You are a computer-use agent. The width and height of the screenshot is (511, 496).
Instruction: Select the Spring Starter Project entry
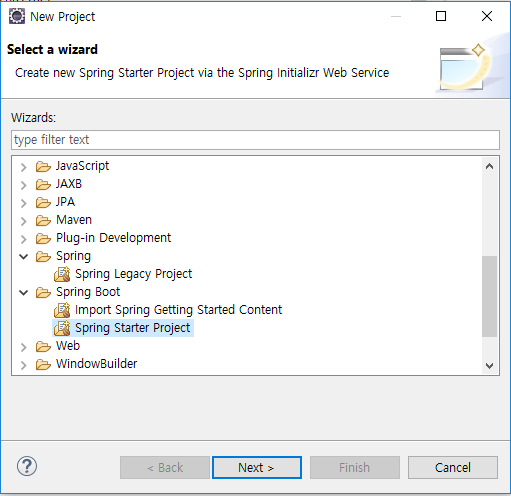133,328
